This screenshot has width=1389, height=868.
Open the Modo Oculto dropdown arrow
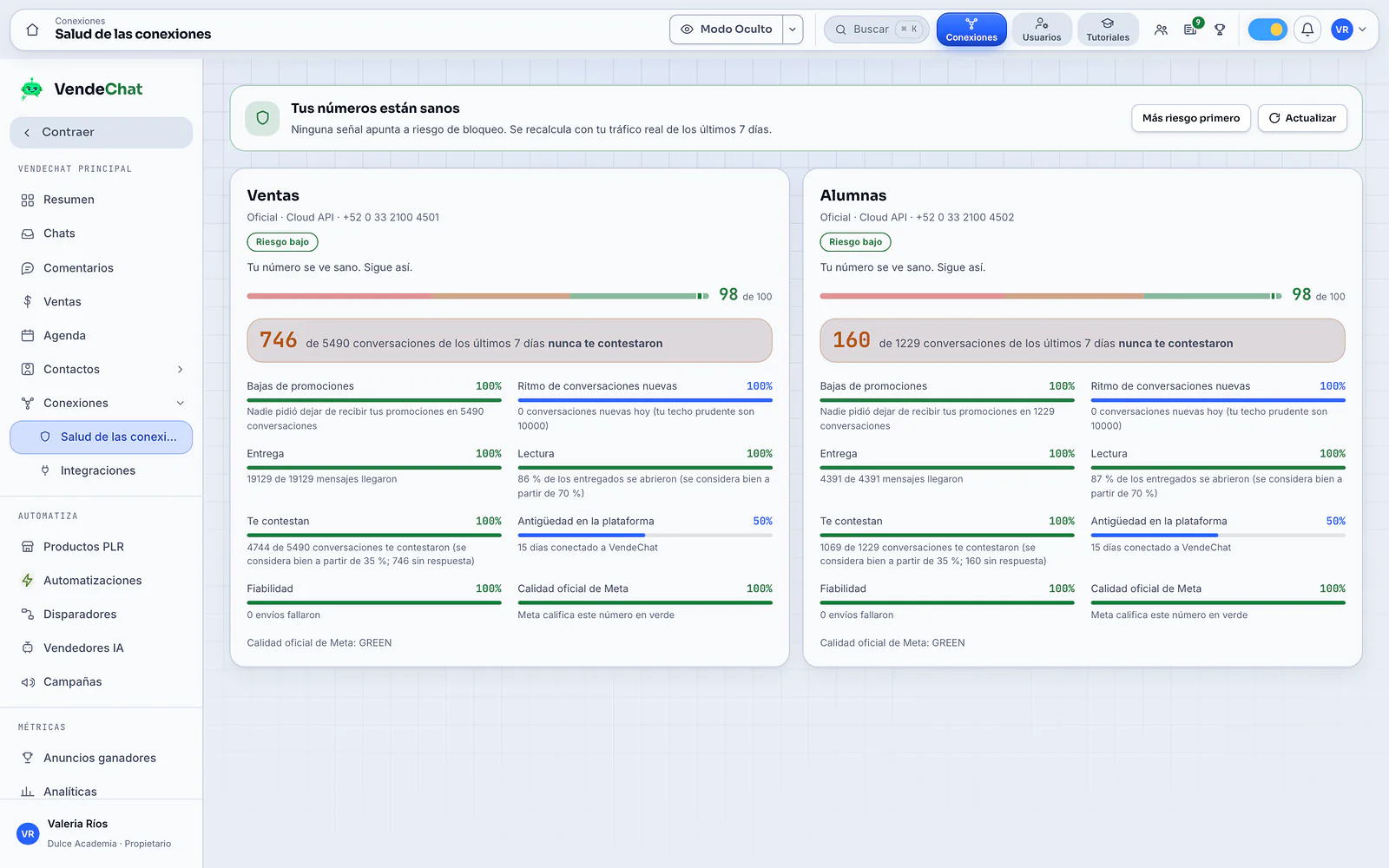[793, 30]
